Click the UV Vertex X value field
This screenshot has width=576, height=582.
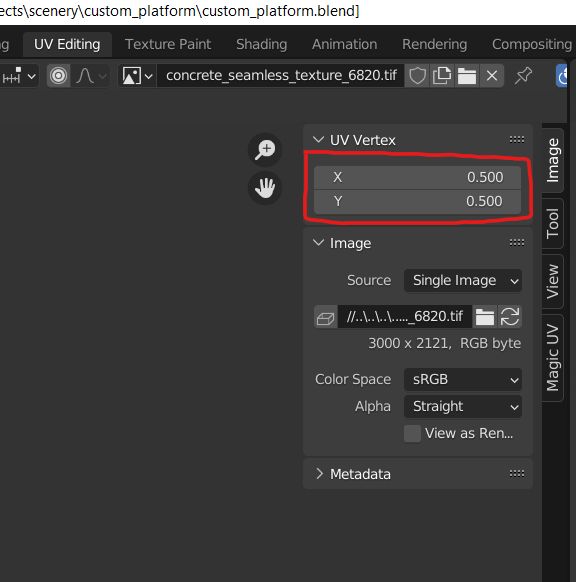[418, 177]
